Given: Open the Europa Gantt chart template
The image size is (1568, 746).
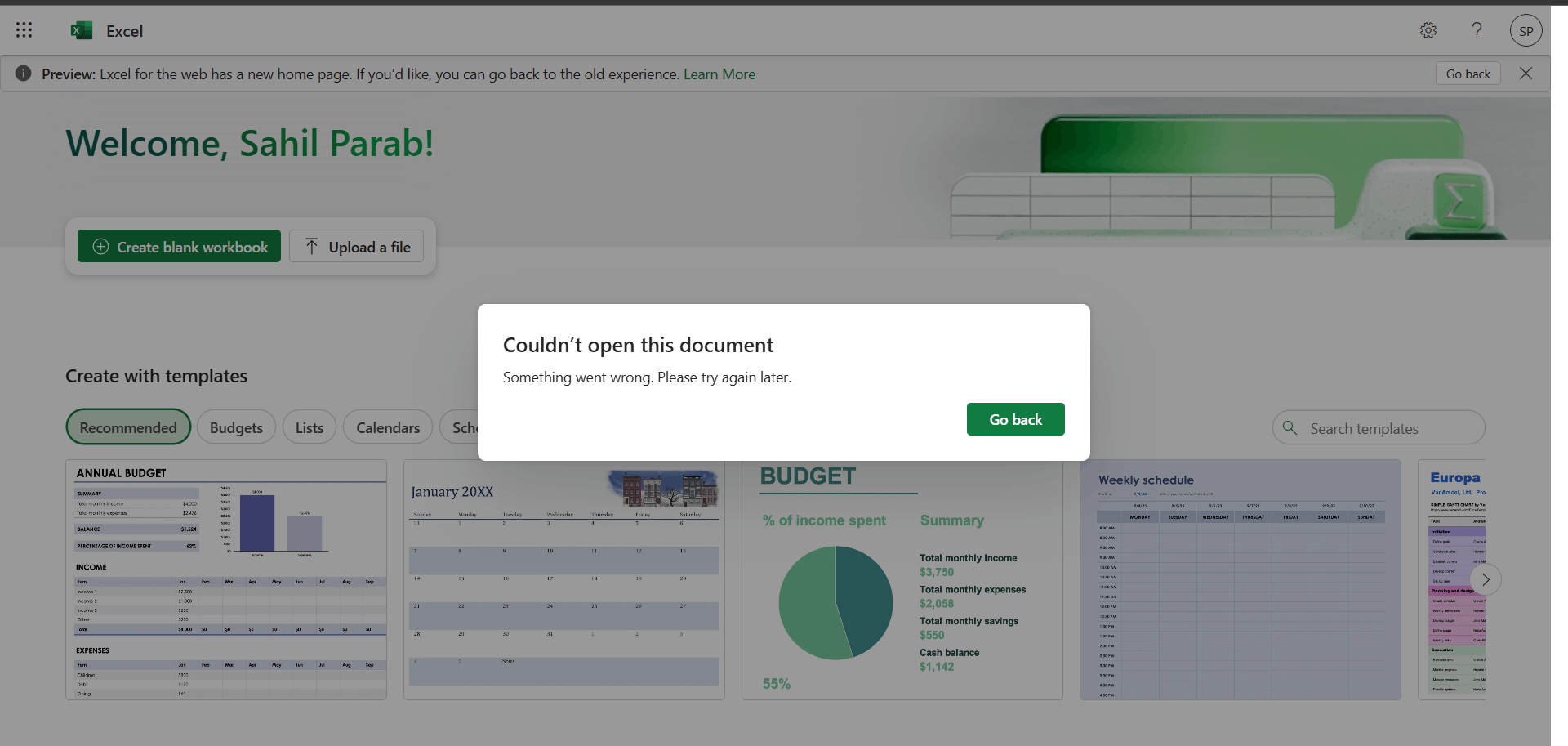Looking at the screenshot, I should [x=1452, y=579].
